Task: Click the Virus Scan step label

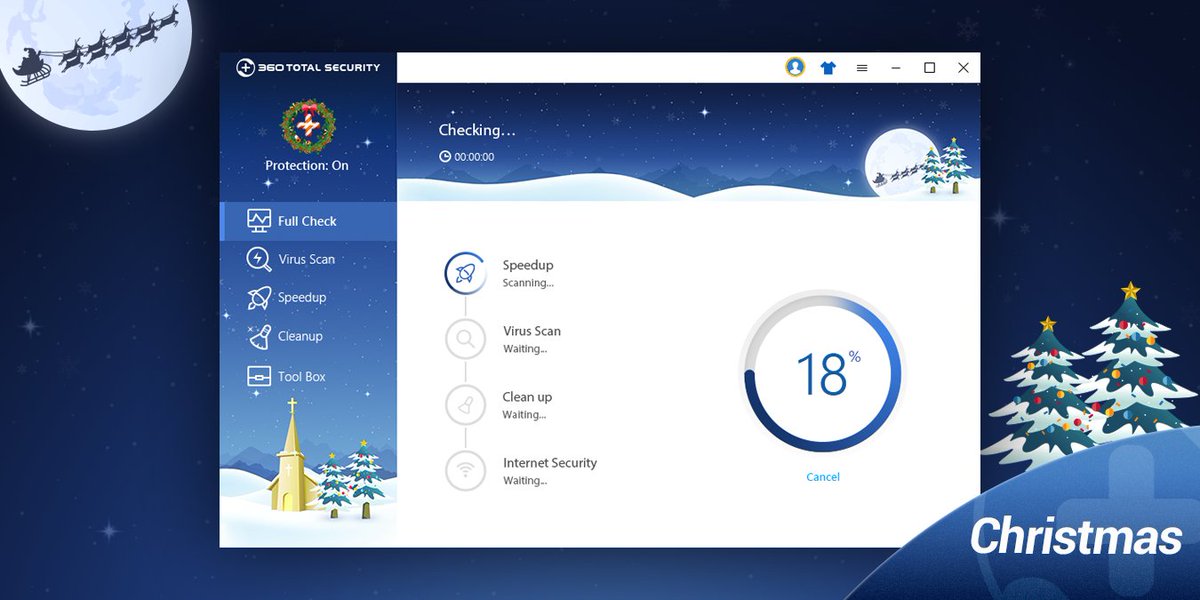Action: (x=532, y=331)
